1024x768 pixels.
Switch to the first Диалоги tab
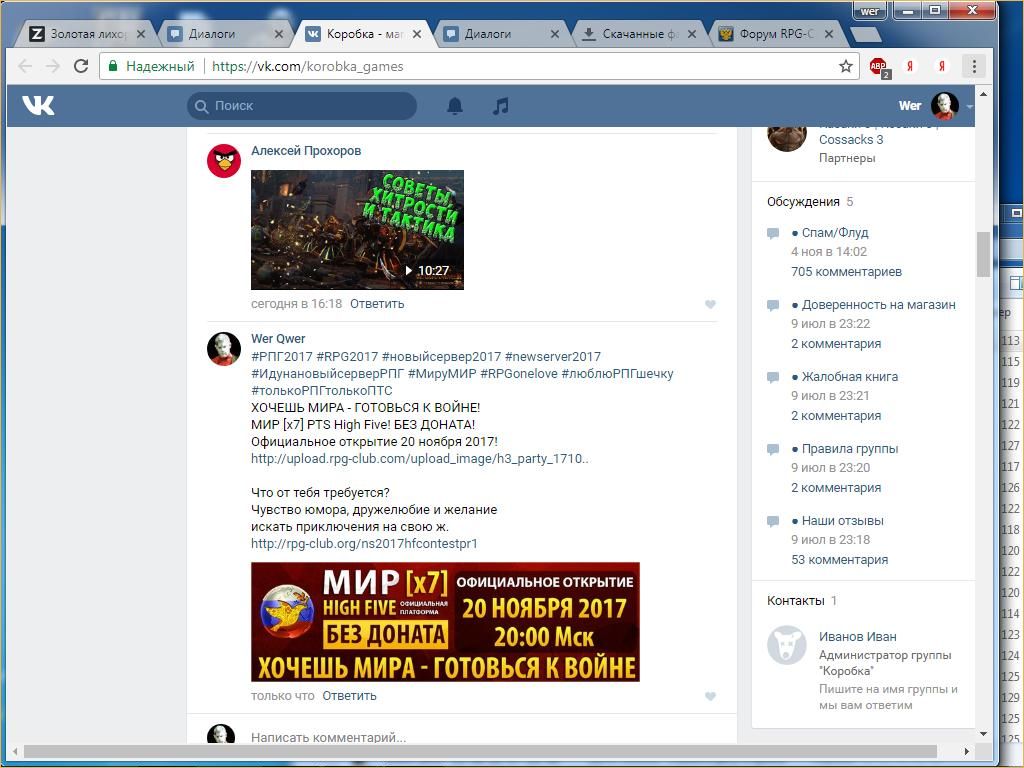(x=223, y=34)
